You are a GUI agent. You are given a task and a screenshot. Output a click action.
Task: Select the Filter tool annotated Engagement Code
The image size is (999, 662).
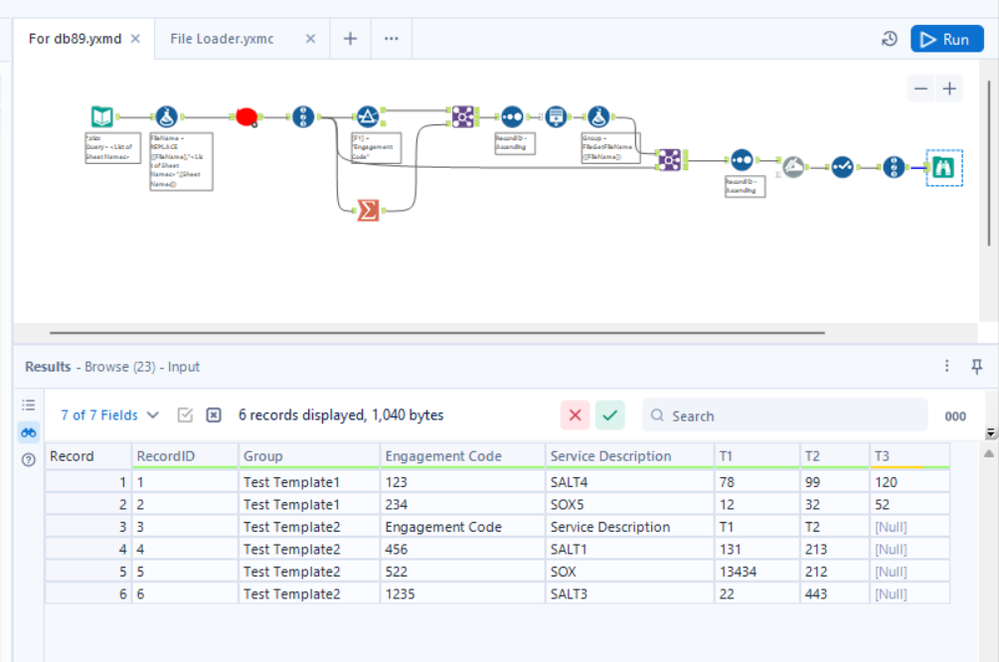(x=368, y=117)
